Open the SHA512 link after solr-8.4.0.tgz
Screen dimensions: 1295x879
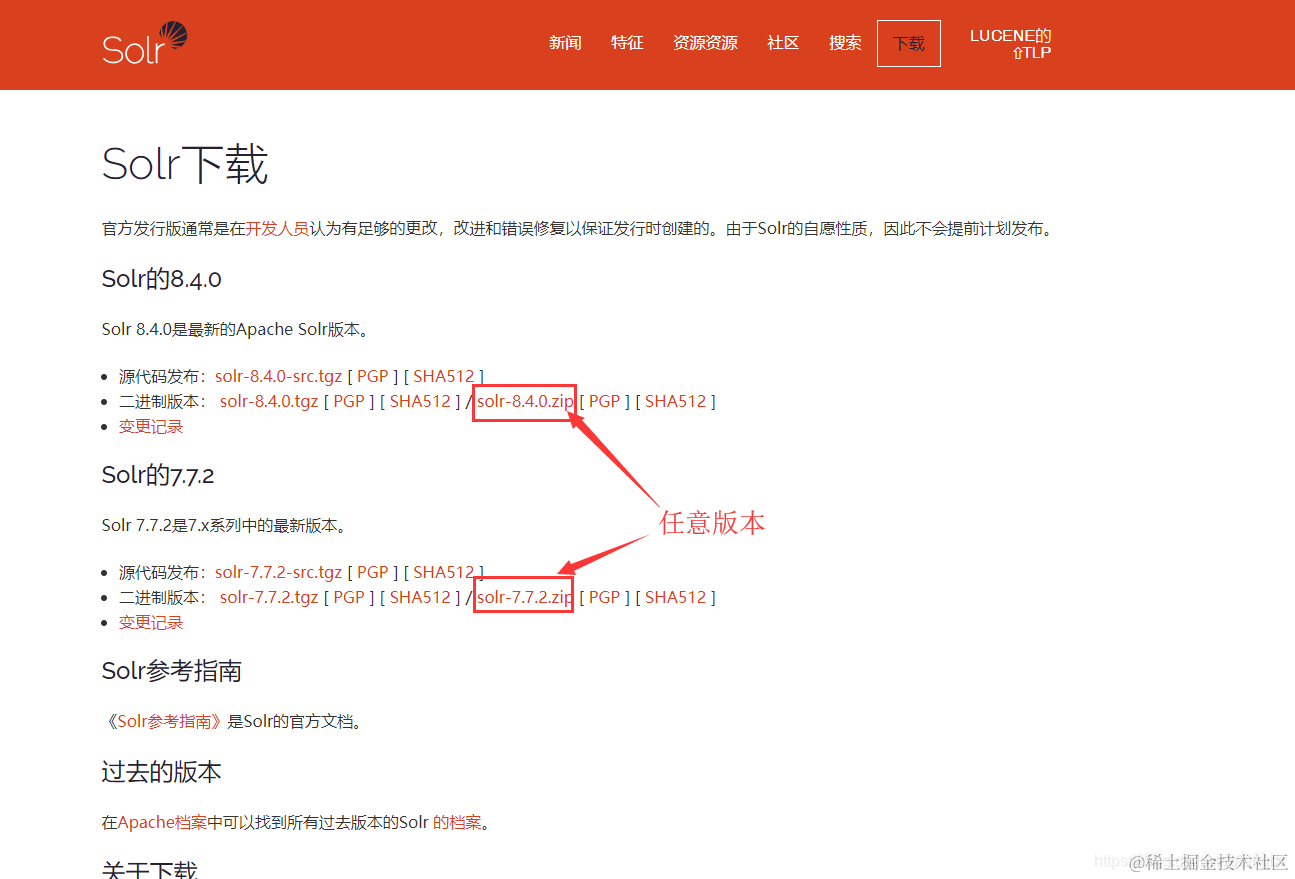[420, 401]
